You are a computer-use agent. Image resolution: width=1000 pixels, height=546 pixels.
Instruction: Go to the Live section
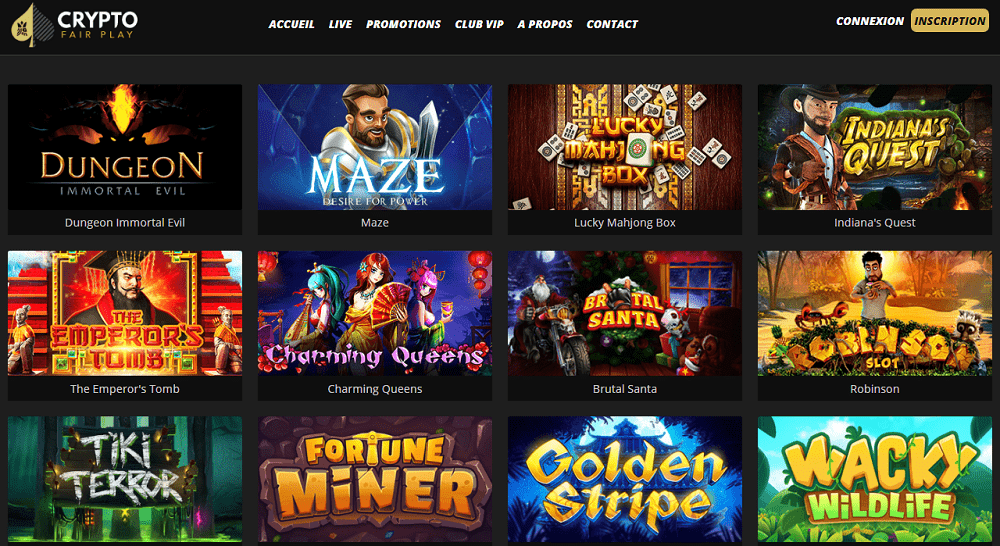click(341, 24)
